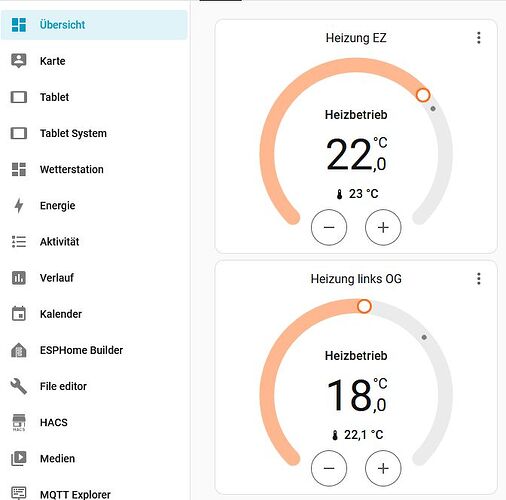
Task: Increase Heizung links OG target temperature
Action: click(x=383, y=468)
